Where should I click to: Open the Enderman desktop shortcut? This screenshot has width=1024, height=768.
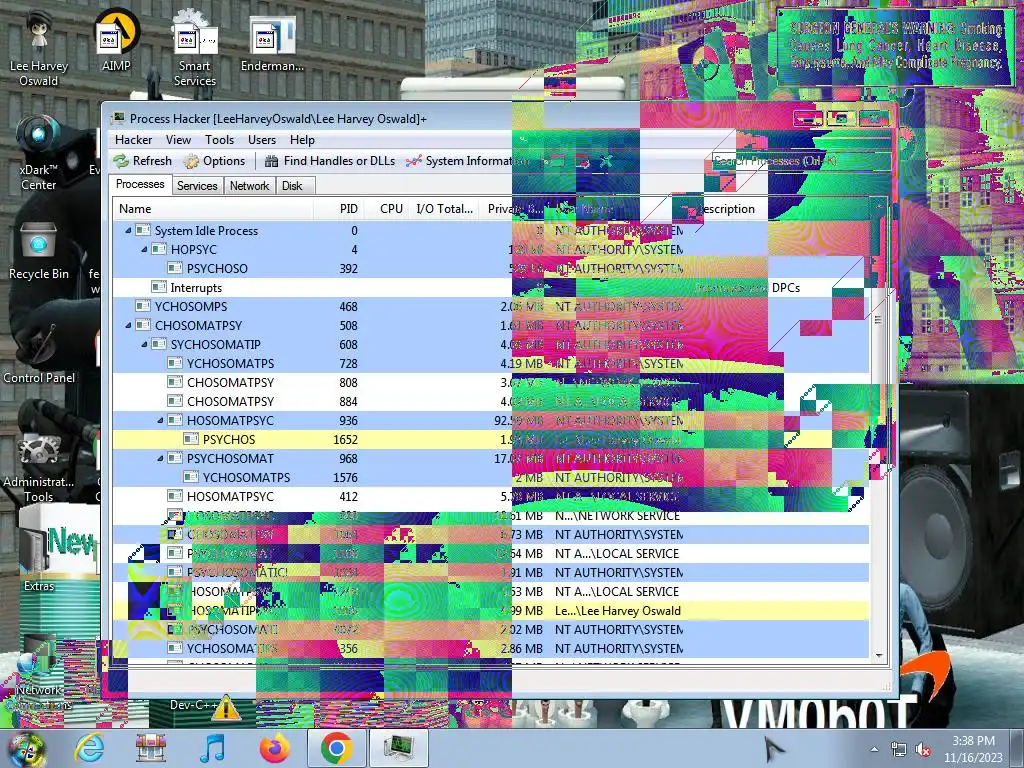272,40
